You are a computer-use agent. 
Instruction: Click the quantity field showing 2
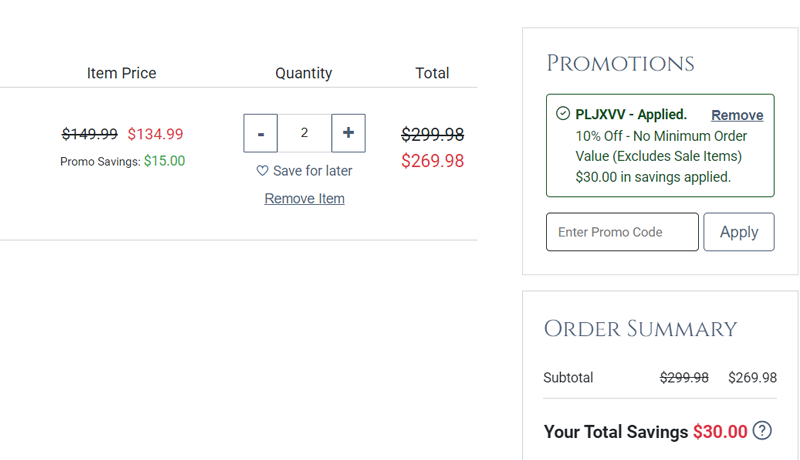click(304, 133)
